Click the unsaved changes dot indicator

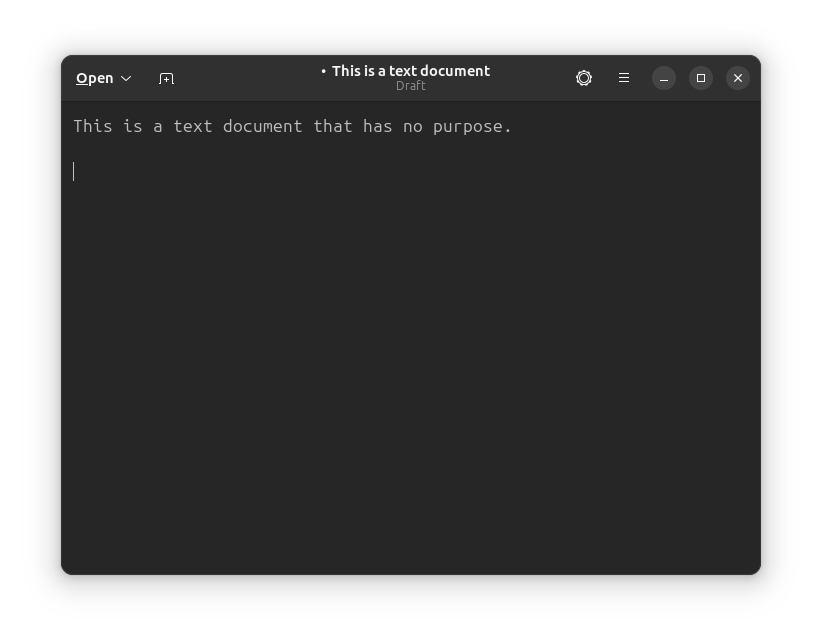coord(322,71)
